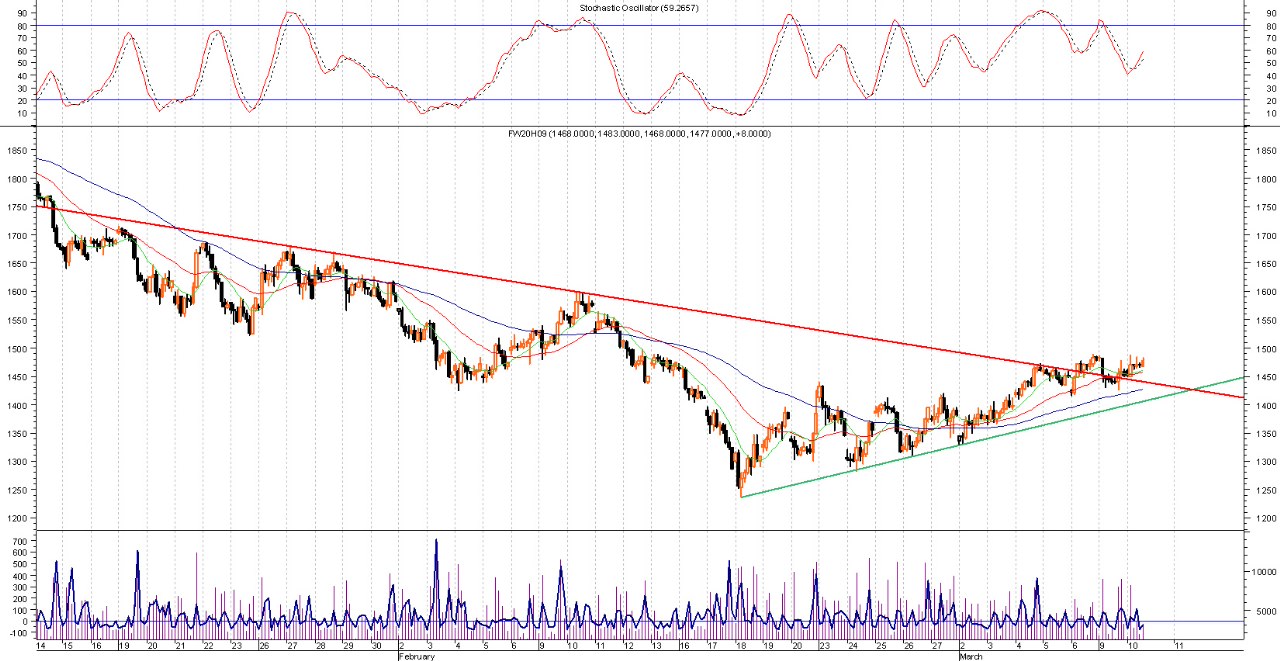1280x661 pixels.
Task: Select the blue overbought line at level 80
Action: tap(640, 25)
